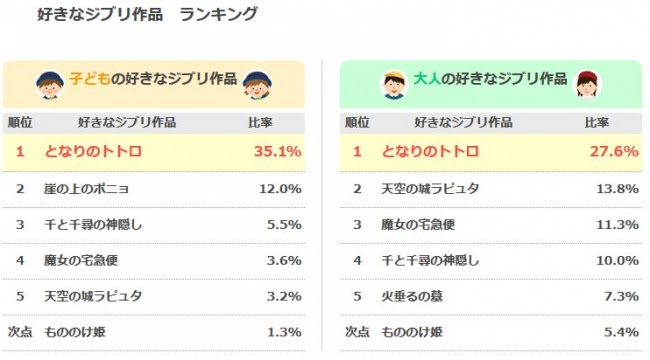Select 崖の上のポニョ in the children ranking
This screenshot has height=360, width=650.
(86, 189)
